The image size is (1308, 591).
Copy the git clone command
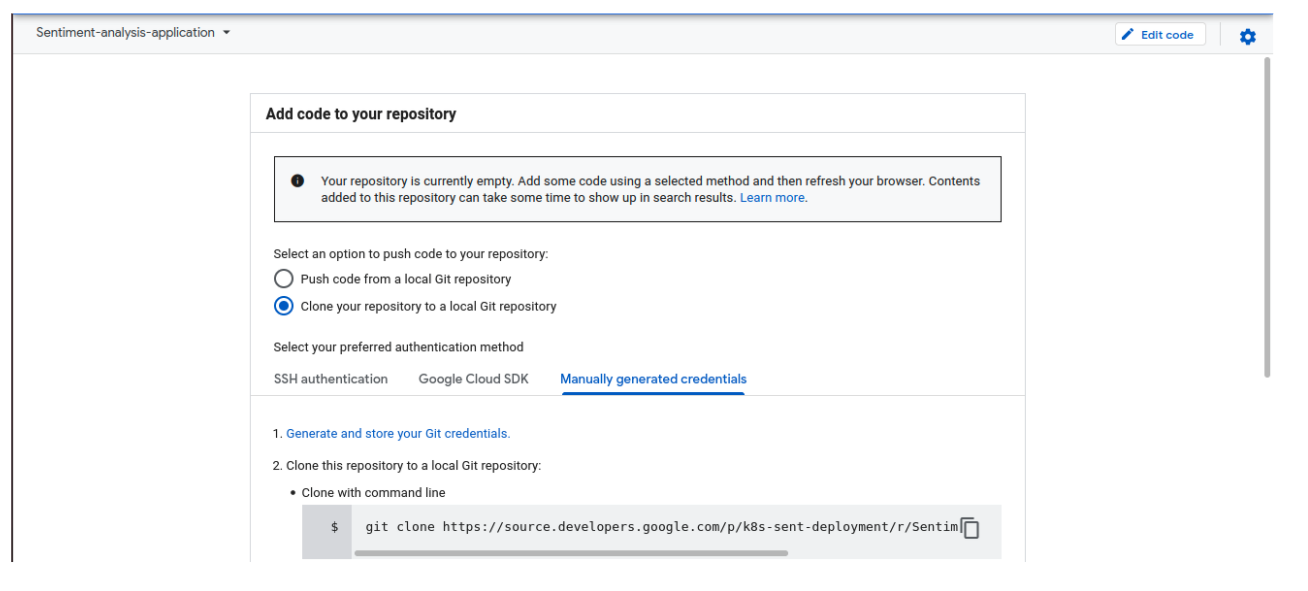[x=970, y=528]
